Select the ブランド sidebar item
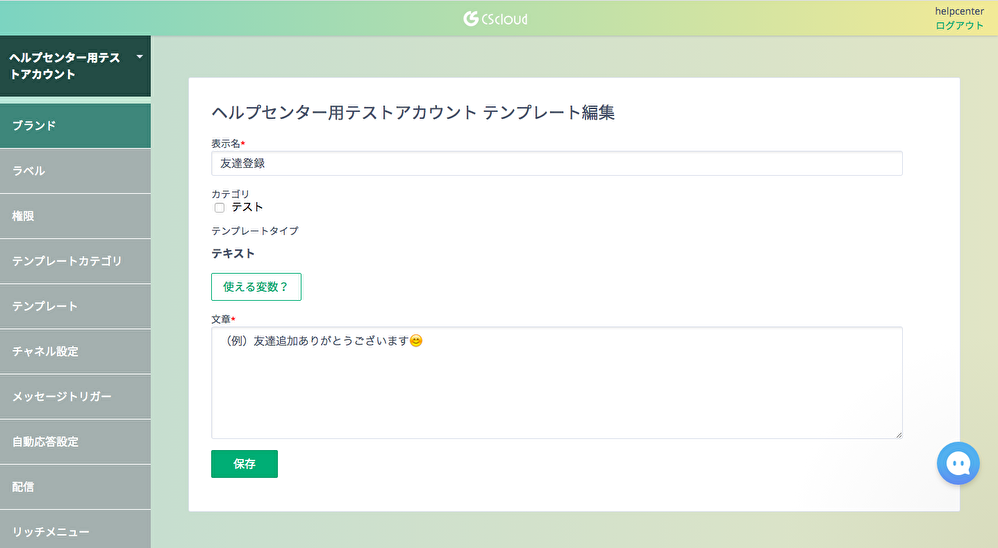This screenshot has height=548, width=998. coord(75,126)
